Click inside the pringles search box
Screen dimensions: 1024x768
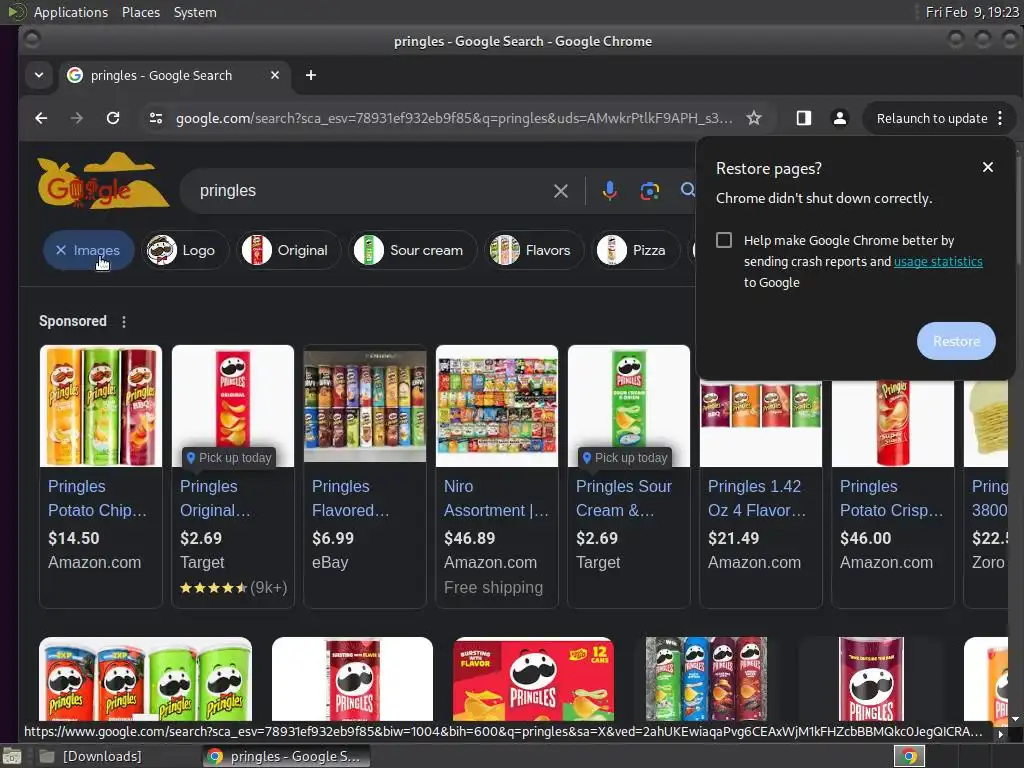366,191
